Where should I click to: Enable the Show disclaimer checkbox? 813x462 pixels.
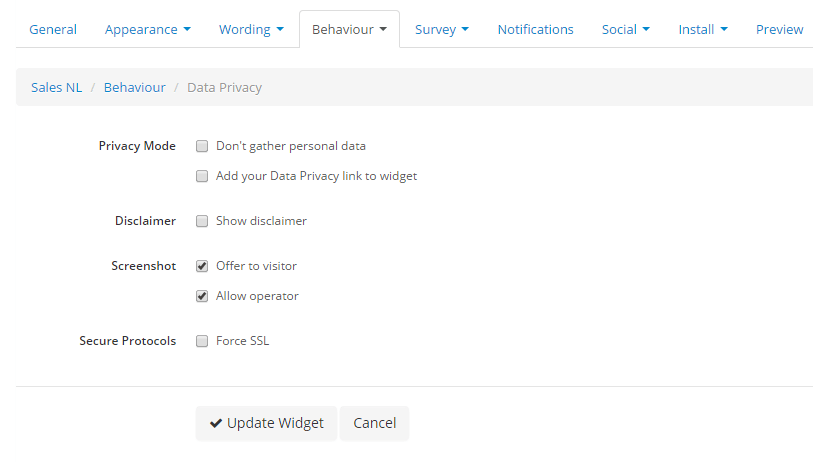click(x=202, y=221)
